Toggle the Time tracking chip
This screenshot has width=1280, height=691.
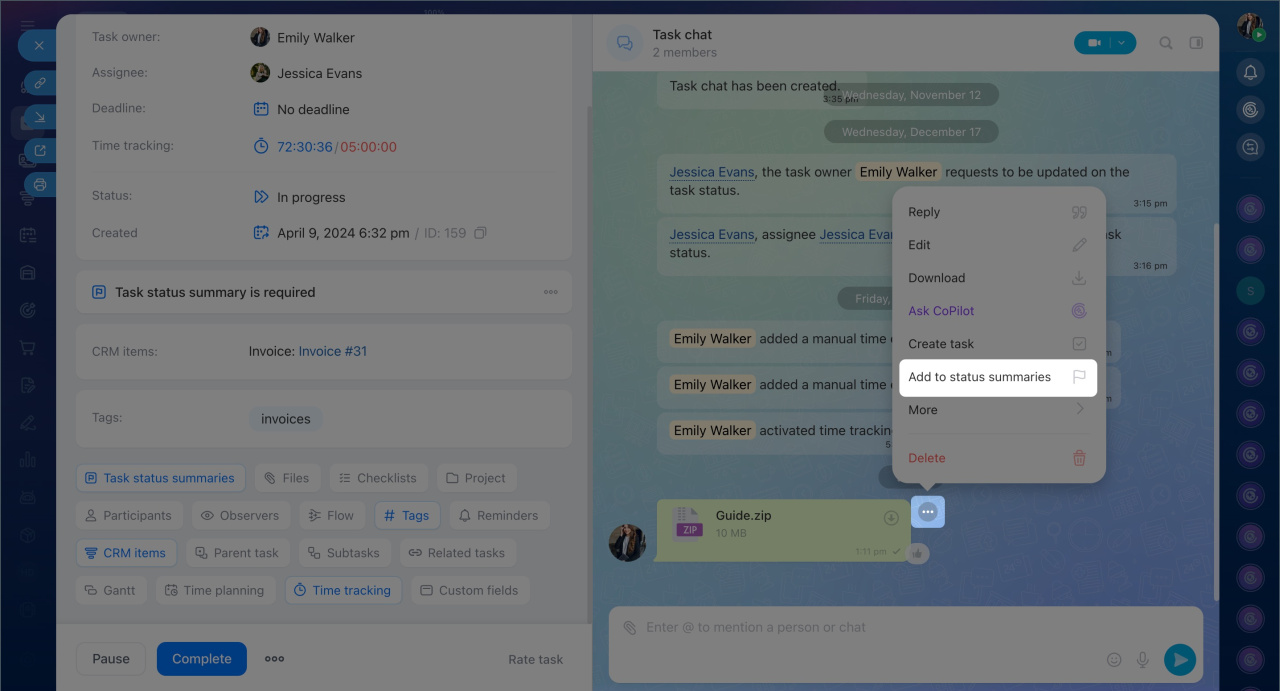click(x=343, y=590)
